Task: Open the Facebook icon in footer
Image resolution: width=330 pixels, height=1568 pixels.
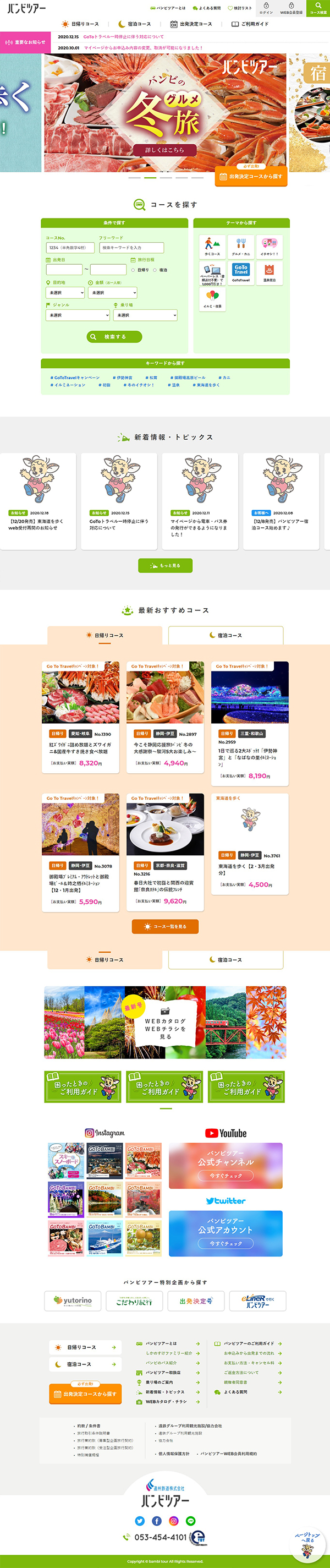Action: click(x=157, y=1521)
